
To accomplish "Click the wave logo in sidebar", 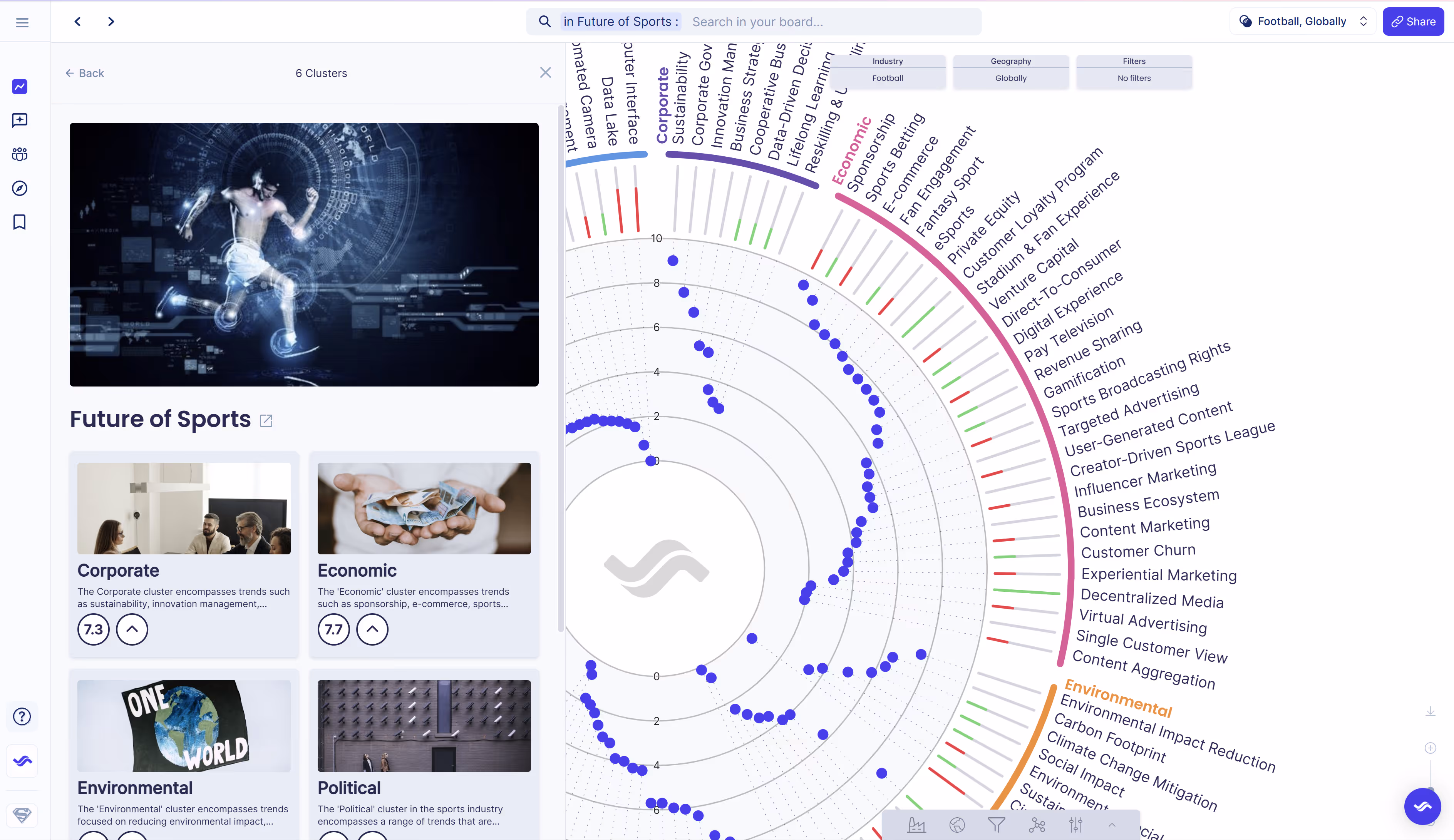I will [x=22, y=761].
